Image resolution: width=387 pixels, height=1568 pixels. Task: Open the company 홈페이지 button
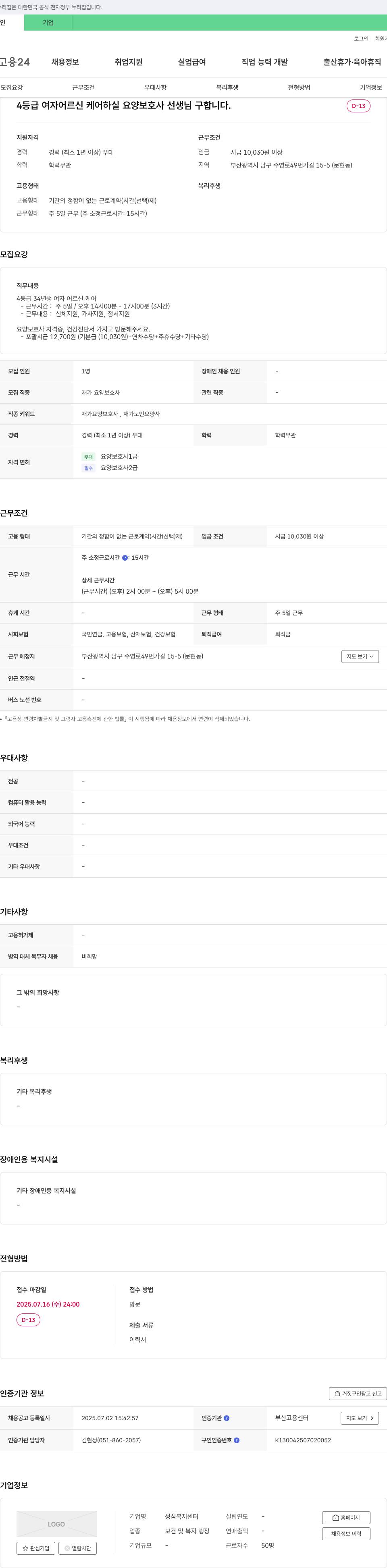[x=346, y=1518]
